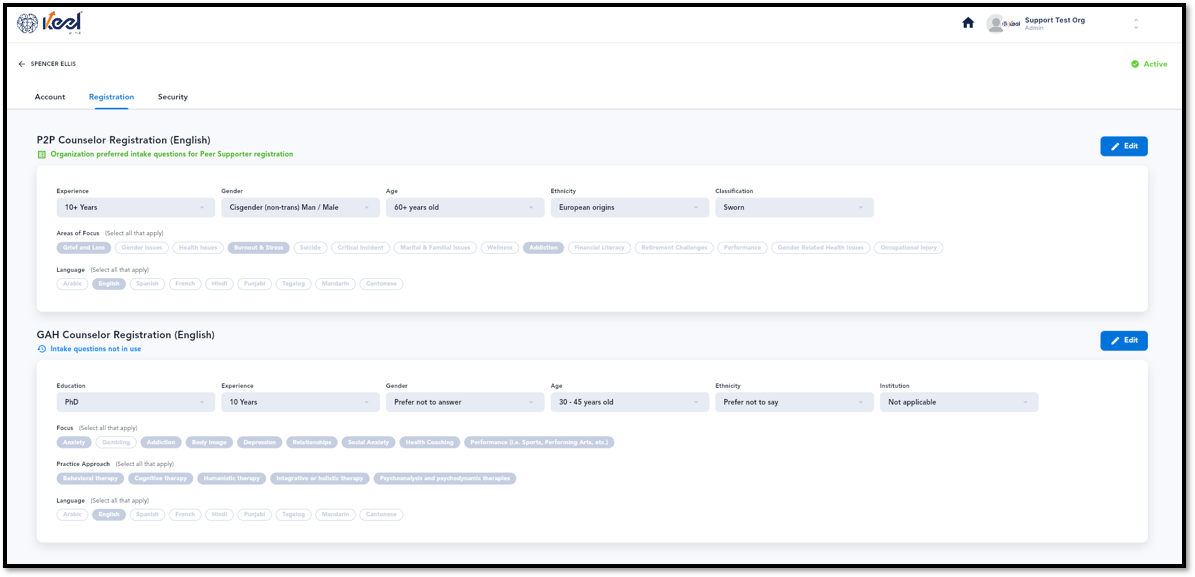
Task: Edit the P2P Counselor Registration
Action: [1123, 146]
